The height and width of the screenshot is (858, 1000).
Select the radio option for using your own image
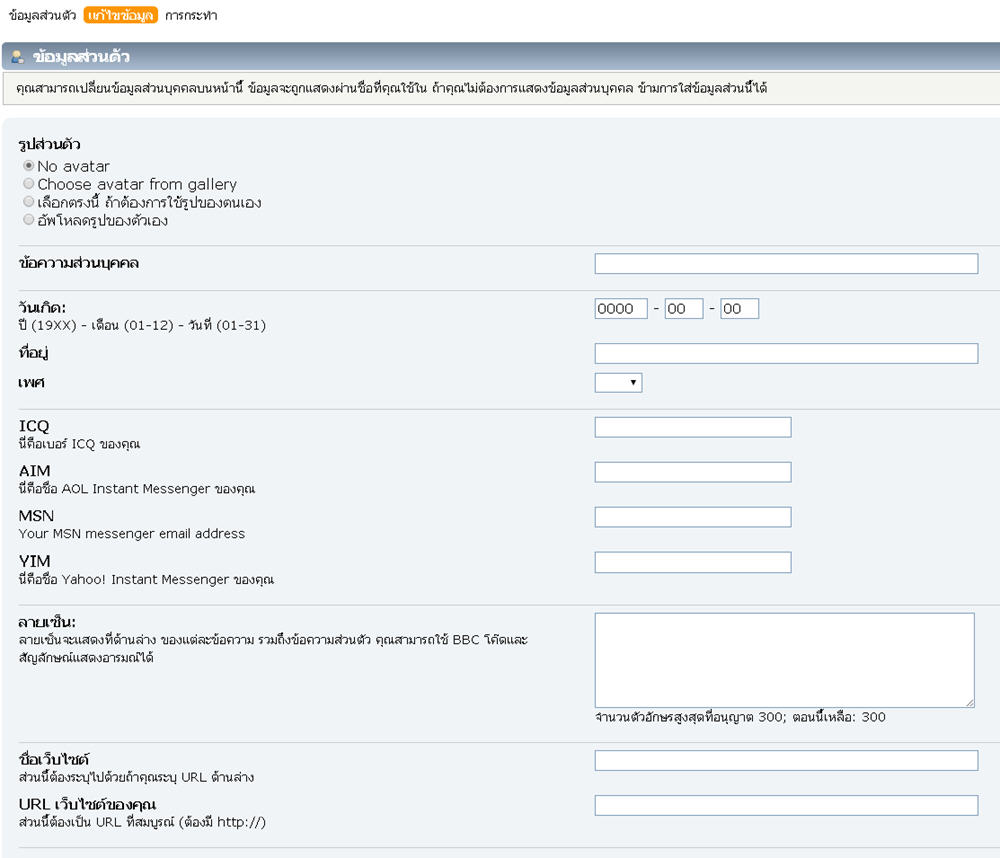(29, 202)
